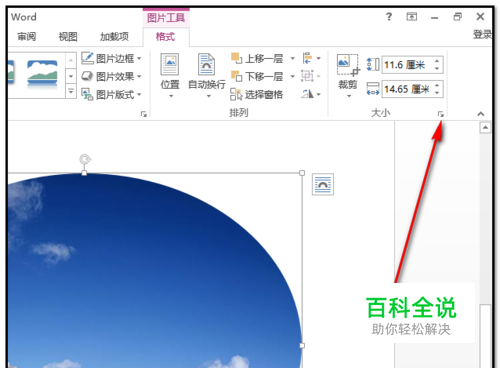500x368 pixels.
Task: Switch to the 格式 format tab
Action: pos(165,36)
